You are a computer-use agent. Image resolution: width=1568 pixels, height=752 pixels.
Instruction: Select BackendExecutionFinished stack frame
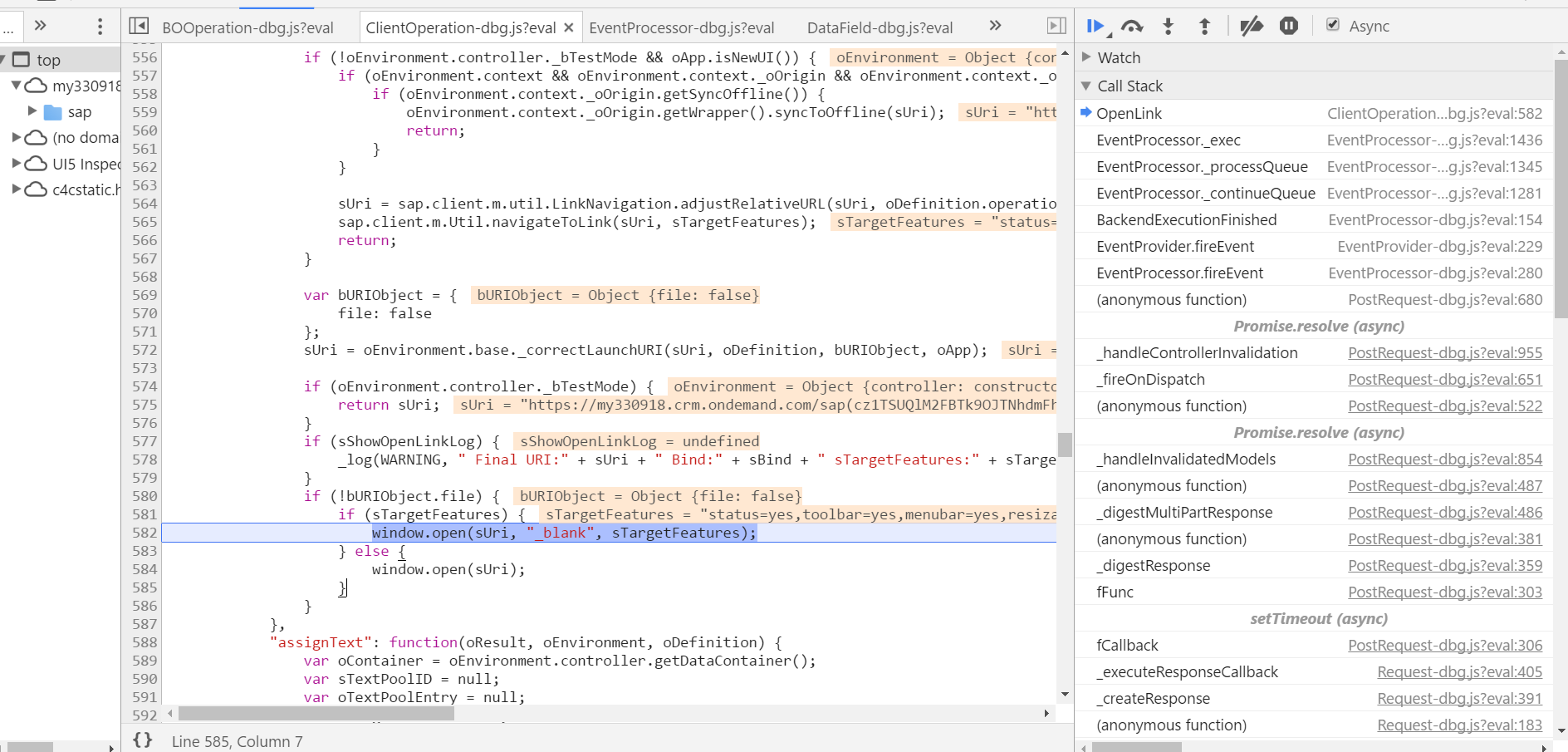coord(1314,220)
